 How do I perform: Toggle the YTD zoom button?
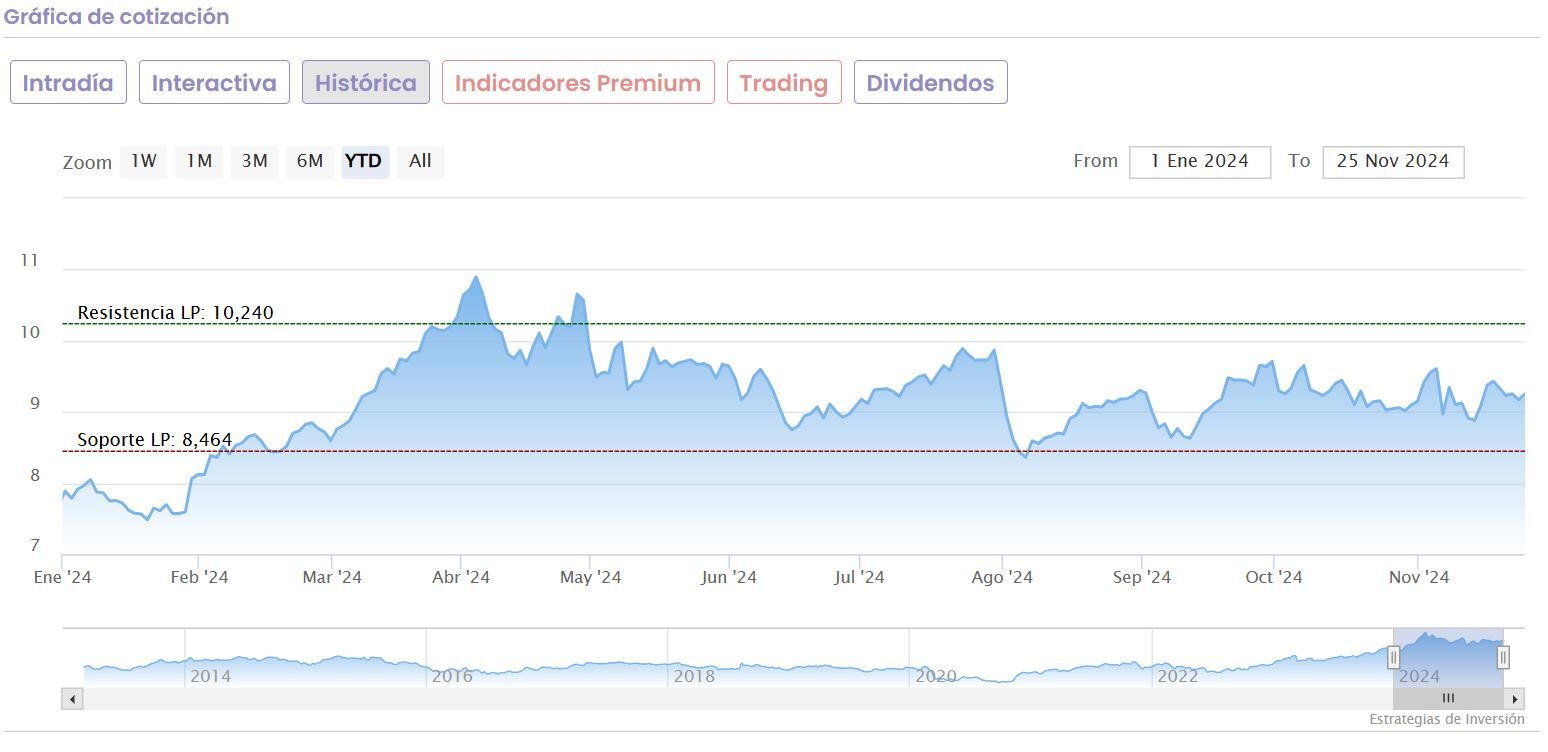[x=364, y=161]
